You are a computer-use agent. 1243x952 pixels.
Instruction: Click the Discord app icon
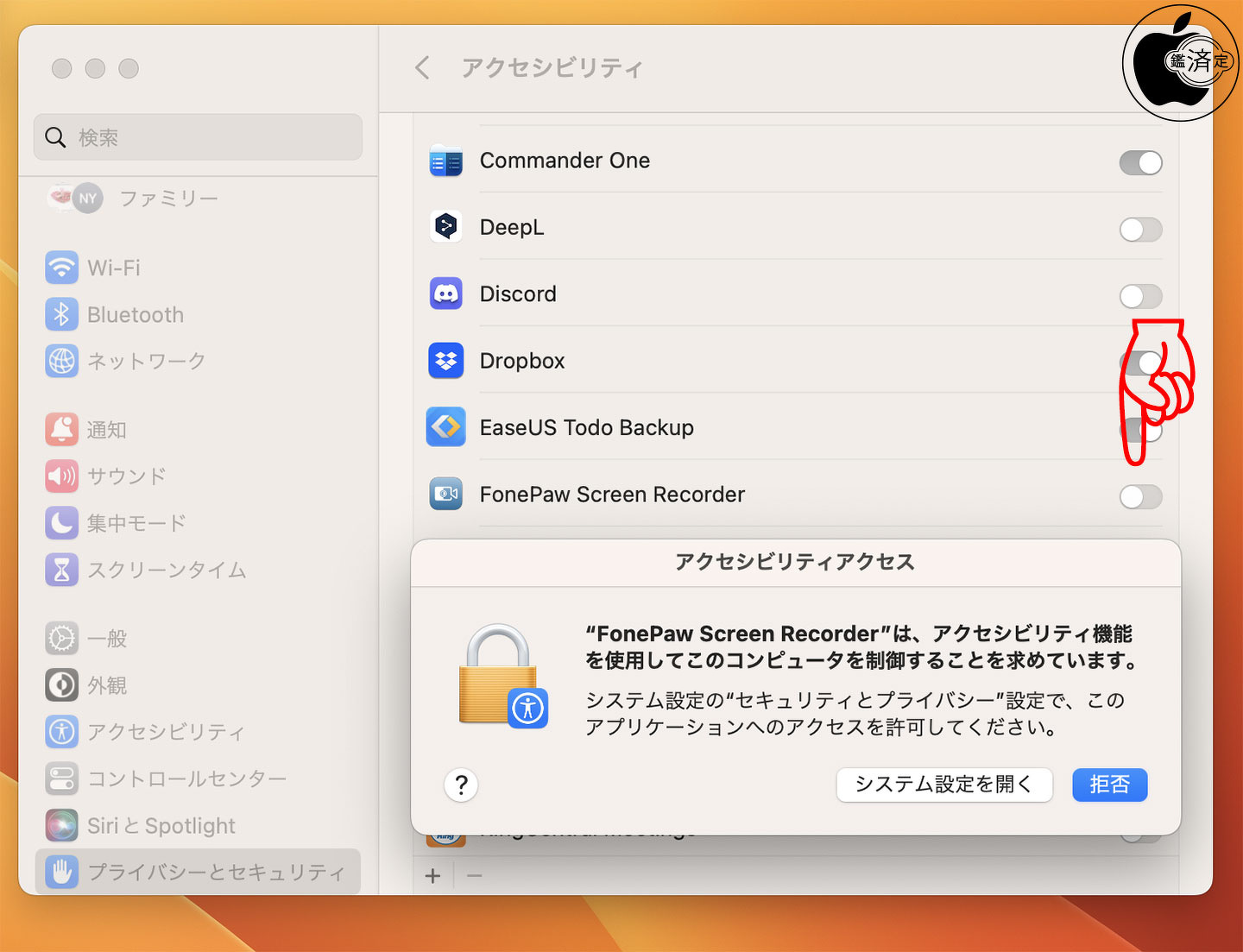[446, 294]
